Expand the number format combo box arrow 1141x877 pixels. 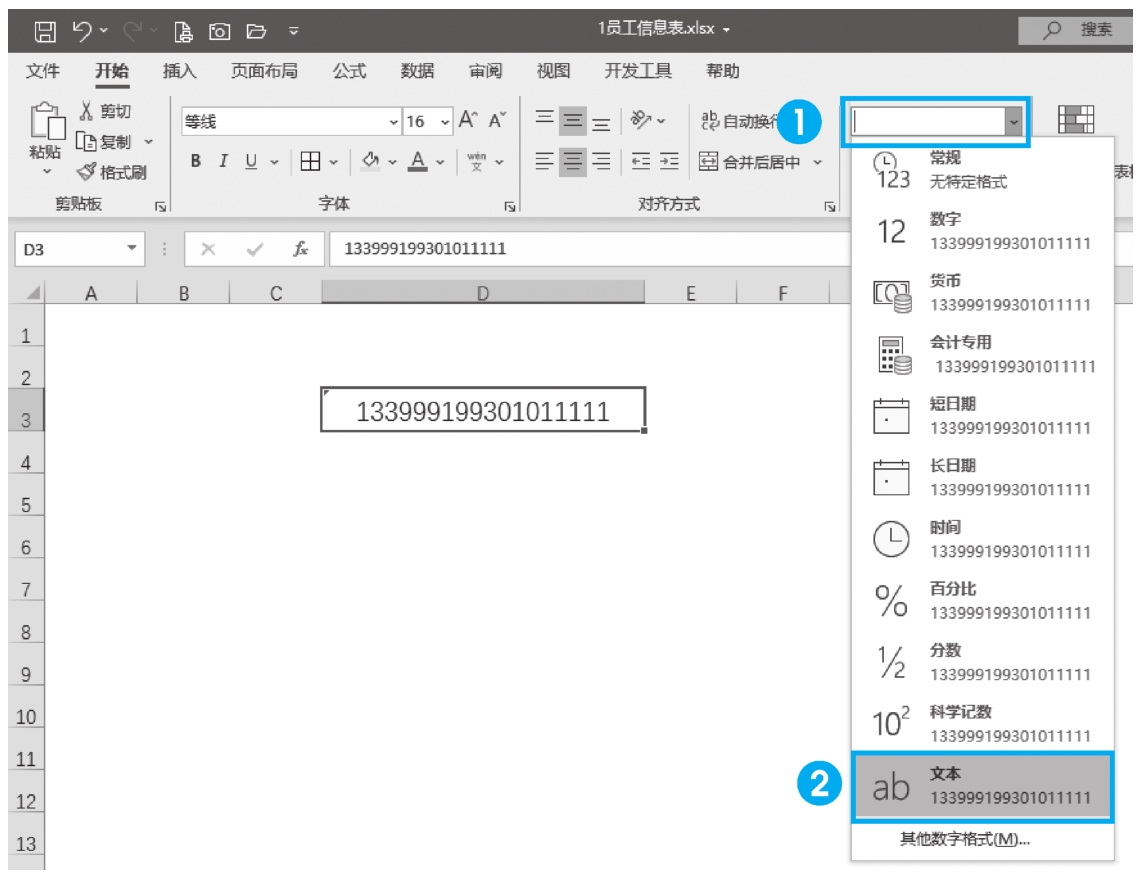pyautogui.click(x=1014, y=122)
